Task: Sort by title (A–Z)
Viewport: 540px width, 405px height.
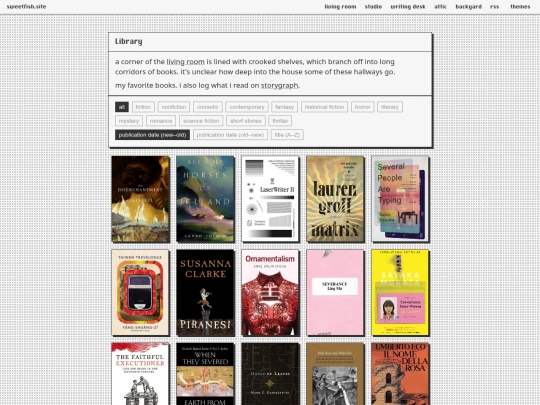Action: pyautogui.click(x=287, y=135)
